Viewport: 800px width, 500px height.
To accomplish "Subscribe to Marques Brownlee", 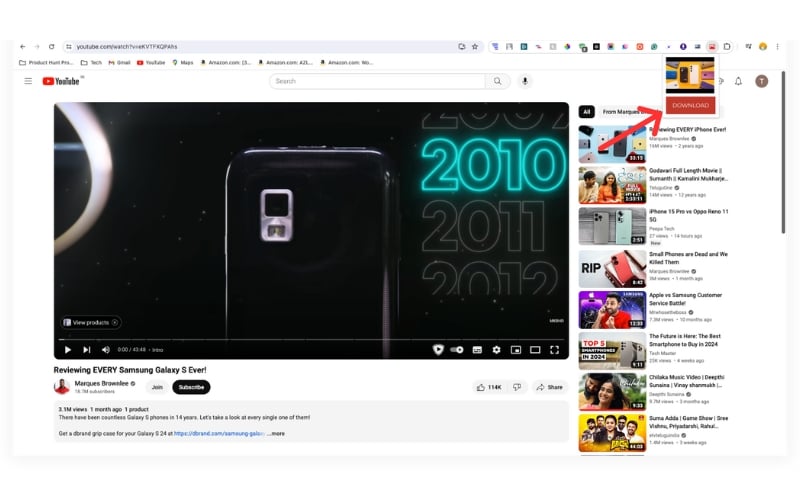I will pos(191,387).
